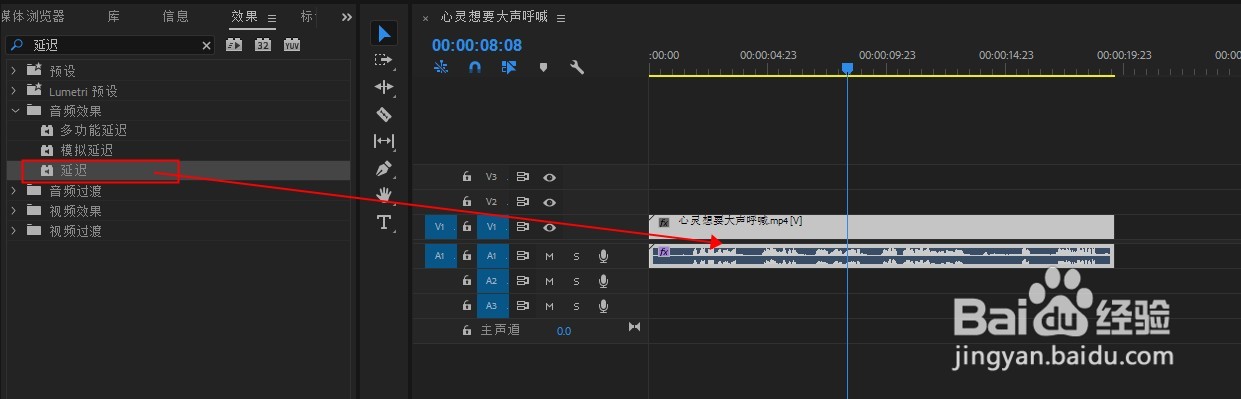Image resolution: width=1241 pixels, height=399 pixels.
Task: Select the Slip tool
Action: tap(384, 142)
